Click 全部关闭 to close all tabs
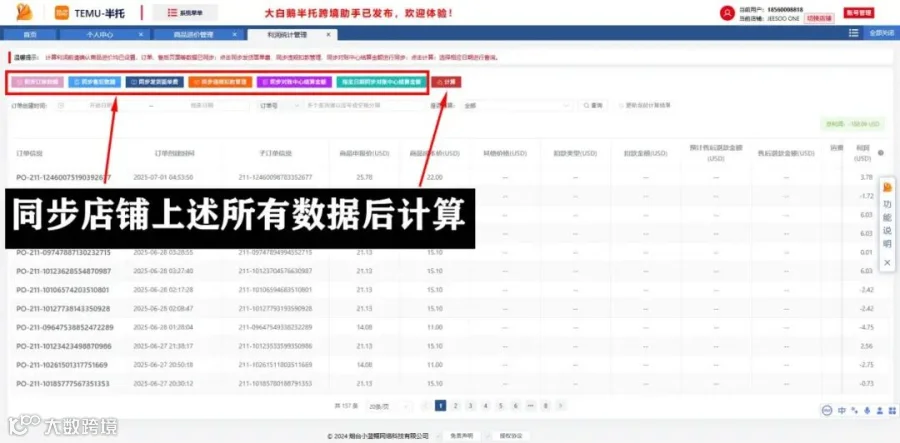This screenshot has width=900, height=443. 882,33
